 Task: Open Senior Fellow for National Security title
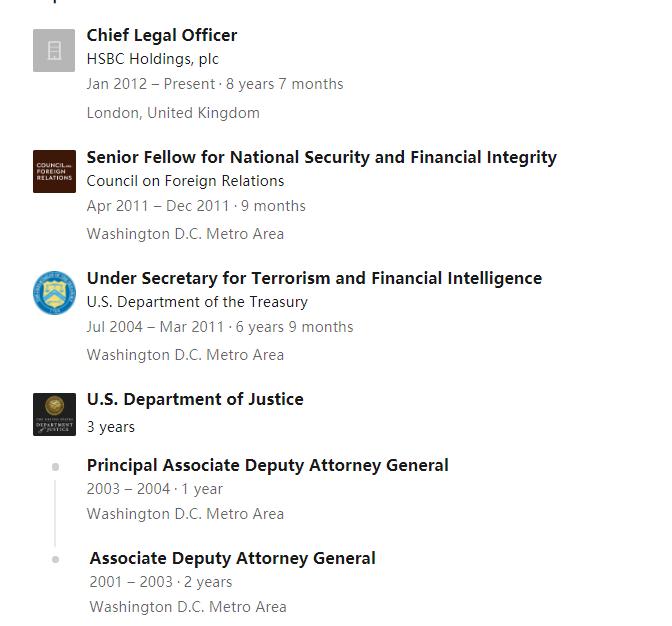[321, 157]
